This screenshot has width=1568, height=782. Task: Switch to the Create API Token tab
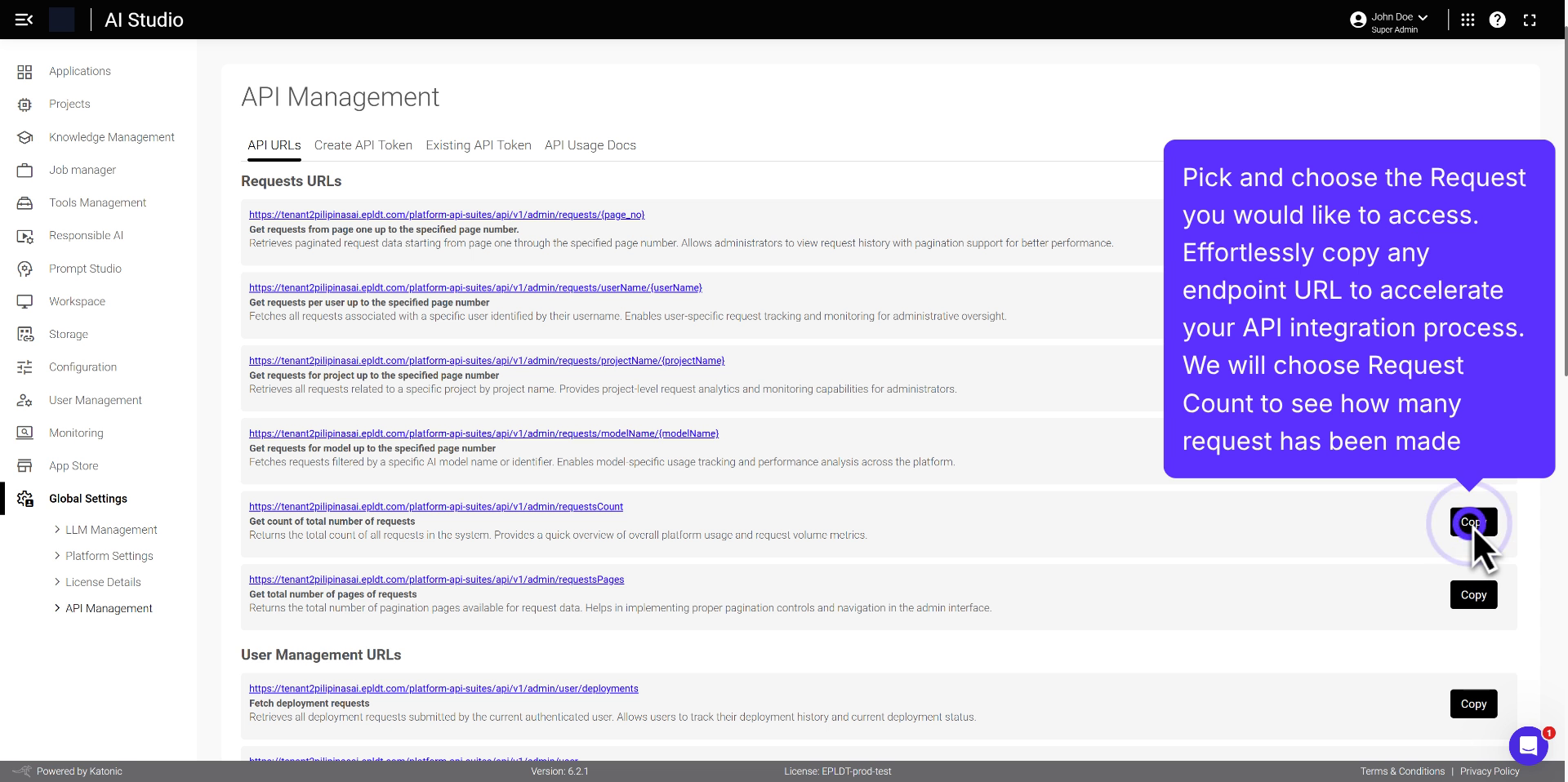click(x=363, y=145)
